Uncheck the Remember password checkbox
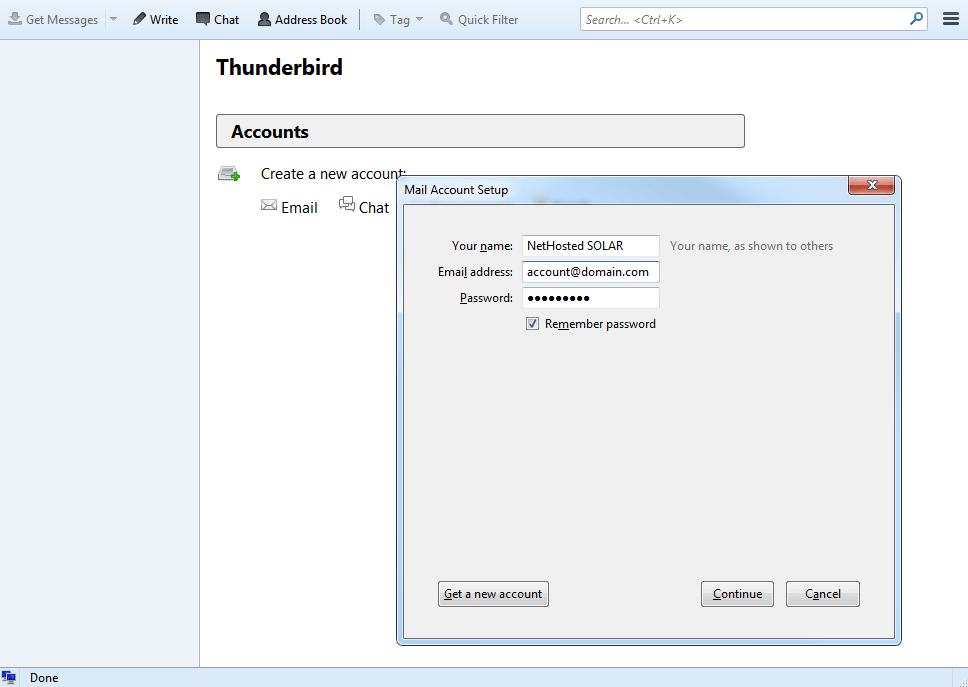 point(532,324)
